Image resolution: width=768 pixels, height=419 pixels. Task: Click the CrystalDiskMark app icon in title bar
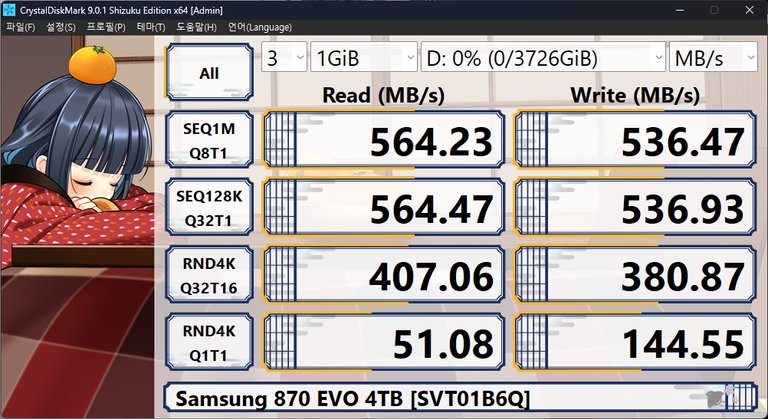pyautogui.click(x=8, y=10)
